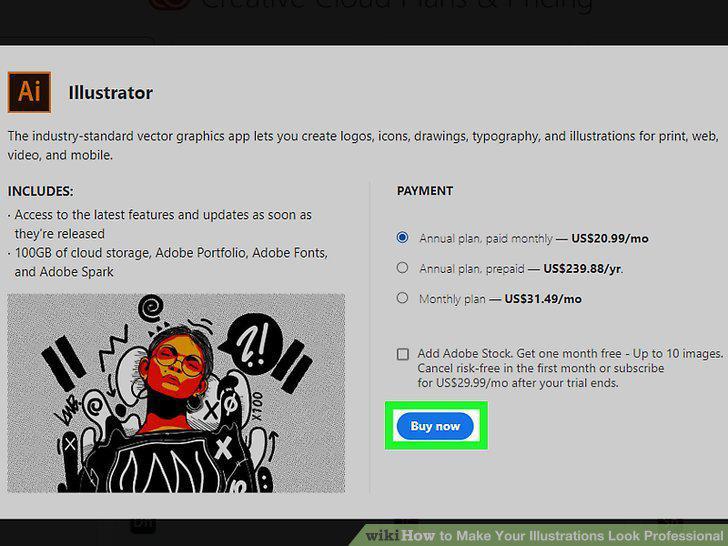The width and height of the screenshot is (728, 546).
Task: Choose the Monthly plan radio button
Action: coord(402,298)
